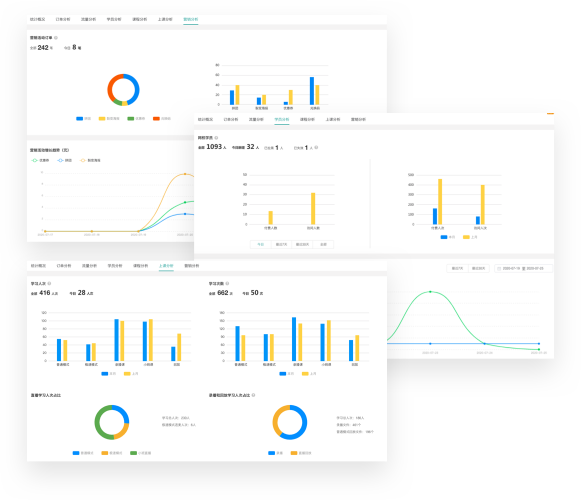The height and width of the screenshot is (500, 581).
Task: Toggle orange legend under 直播学习人次占比 donut
Action: click(x=112, y=453)
